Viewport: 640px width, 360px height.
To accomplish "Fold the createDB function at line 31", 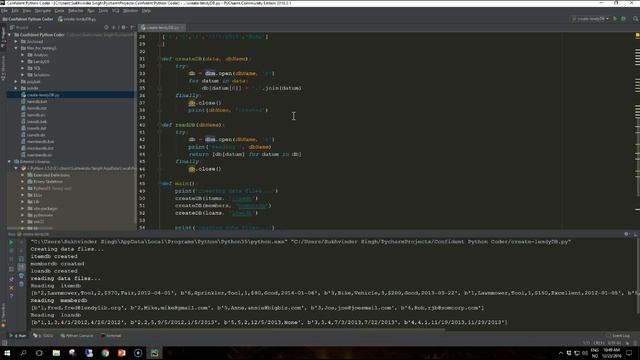I will pyautogui.click(x=160, y=59).
